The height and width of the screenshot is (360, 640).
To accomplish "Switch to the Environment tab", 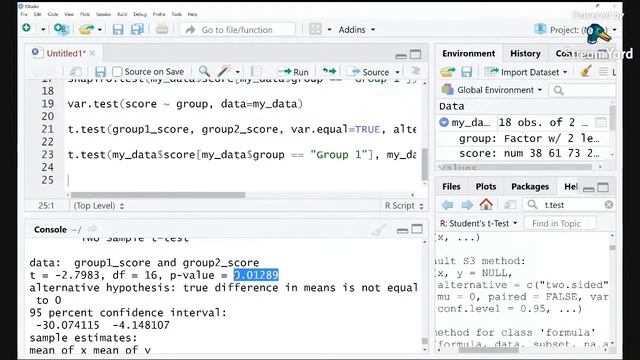I will 469,53.
